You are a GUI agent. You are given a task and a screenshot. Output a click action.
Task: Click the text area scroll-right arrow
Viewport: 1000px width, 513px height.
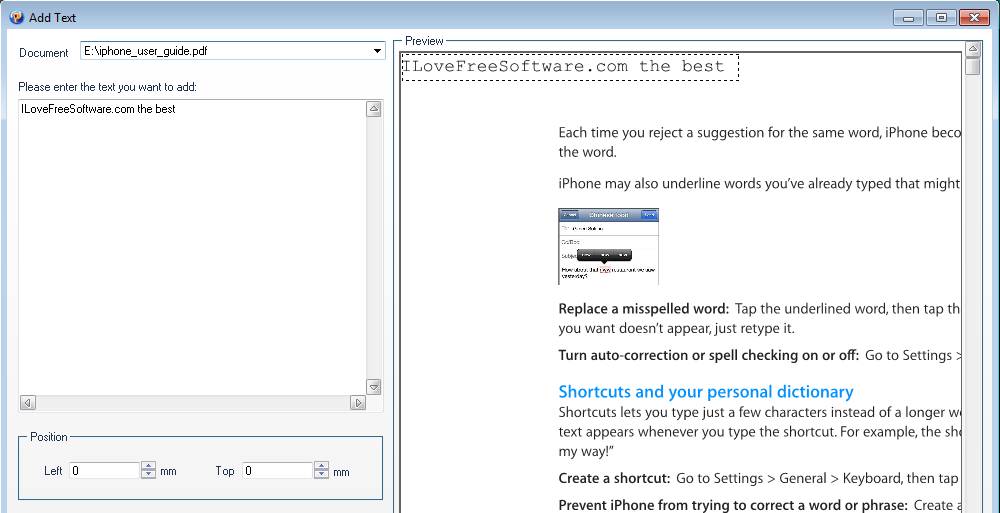pyautogui.click(x=358, y=403)
